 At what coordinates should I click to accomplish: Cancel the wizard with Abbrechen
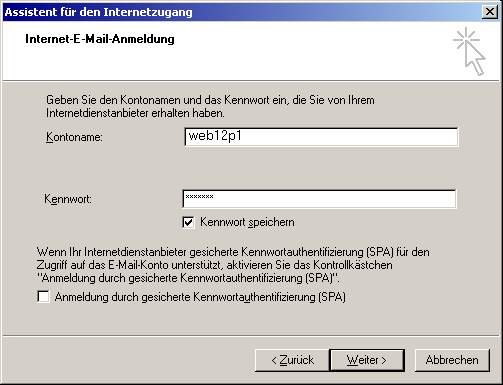452,360
